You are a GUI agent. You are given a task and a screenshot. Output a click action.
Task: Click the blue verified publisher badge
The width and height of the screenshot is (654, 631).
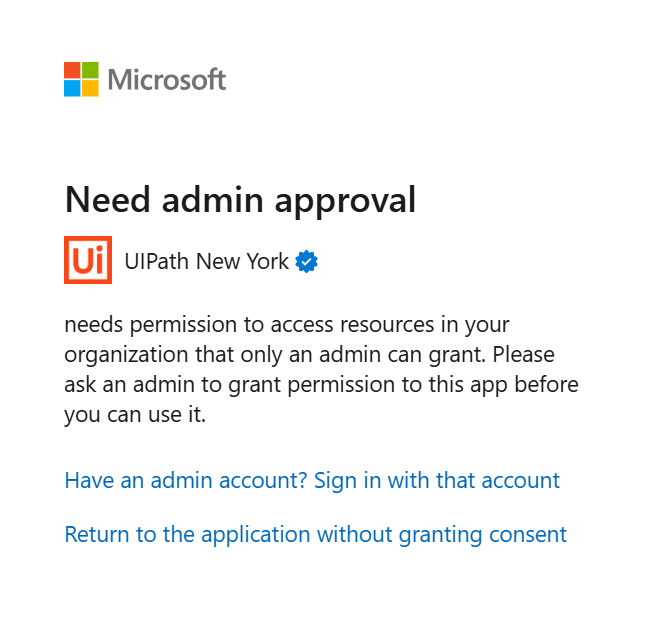307,261
